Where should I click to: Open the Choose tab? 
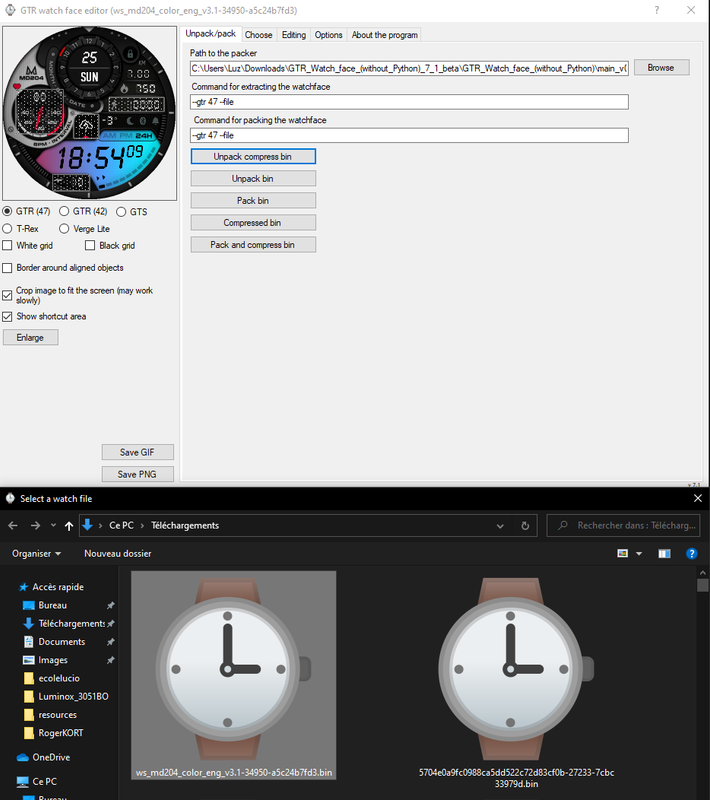point(259,35)
